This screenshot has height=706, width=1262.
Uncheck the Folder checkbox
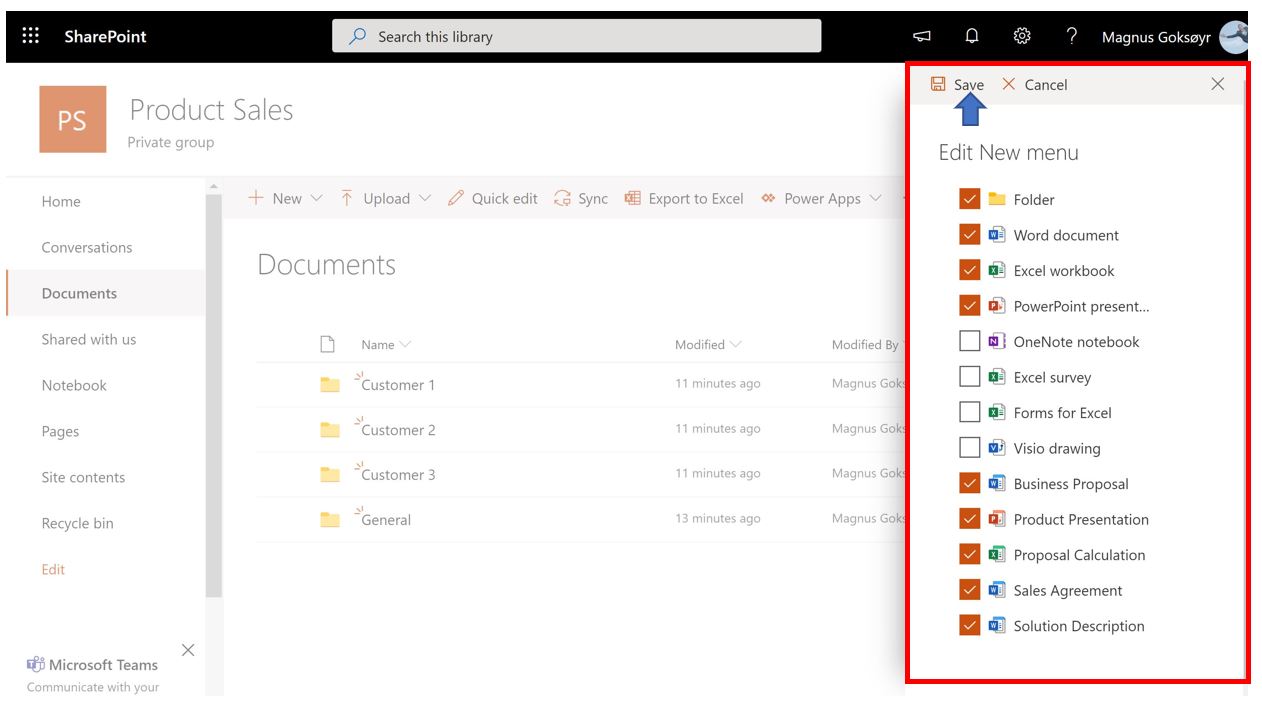(x=969, y=199)
